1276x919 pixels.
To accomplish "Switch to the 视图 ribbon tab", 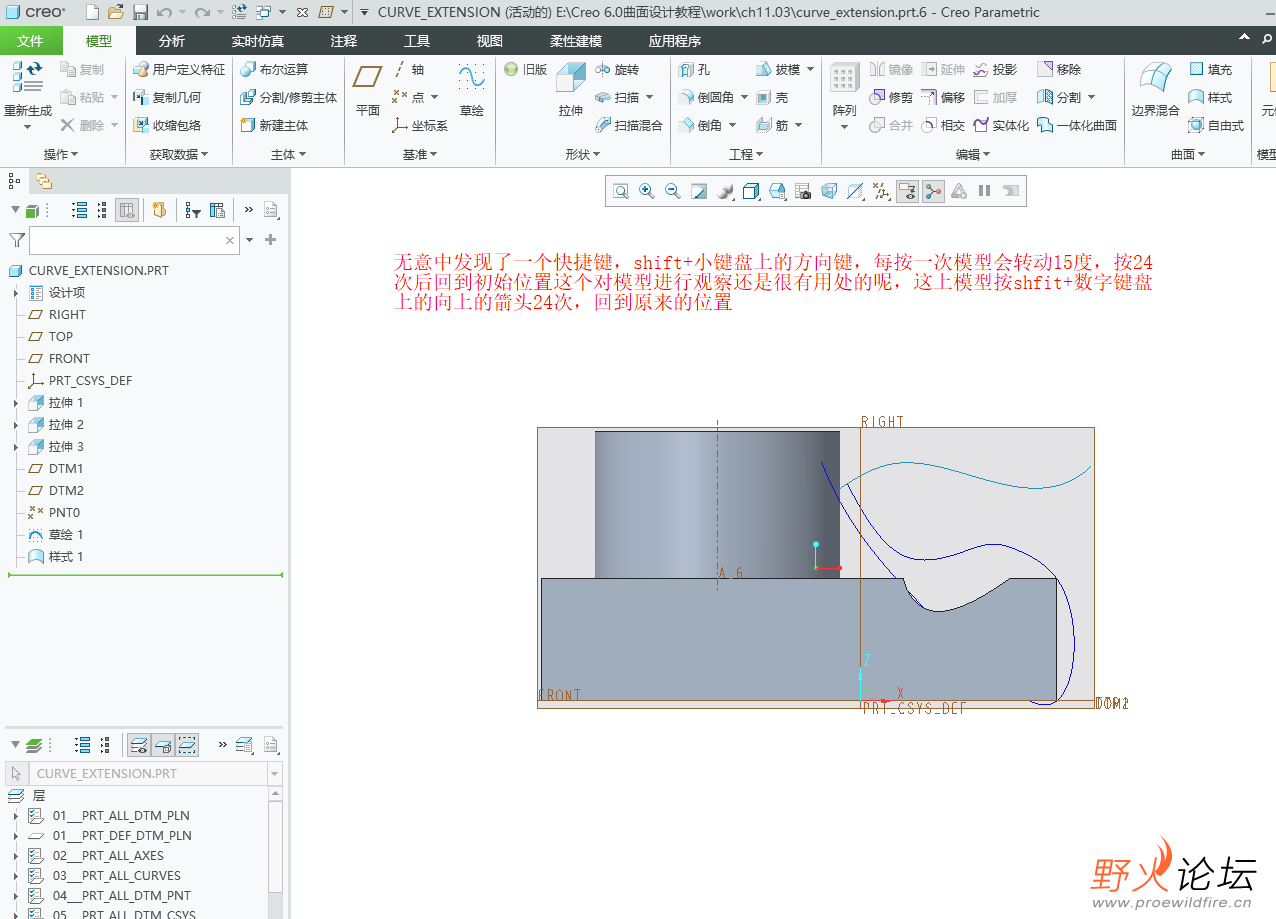I will (x=490, y=41).
